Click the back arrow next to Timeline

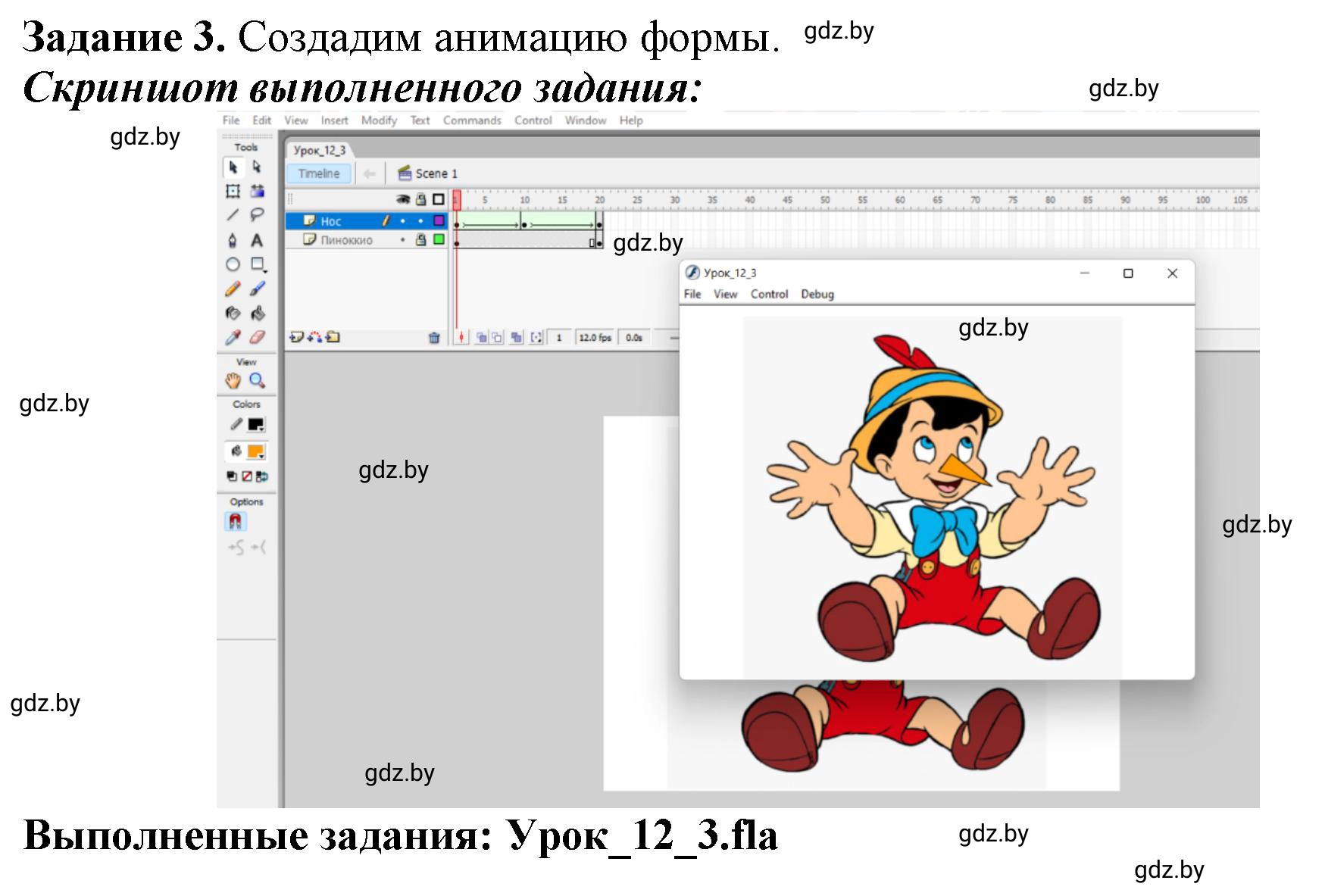click(370, 173)
